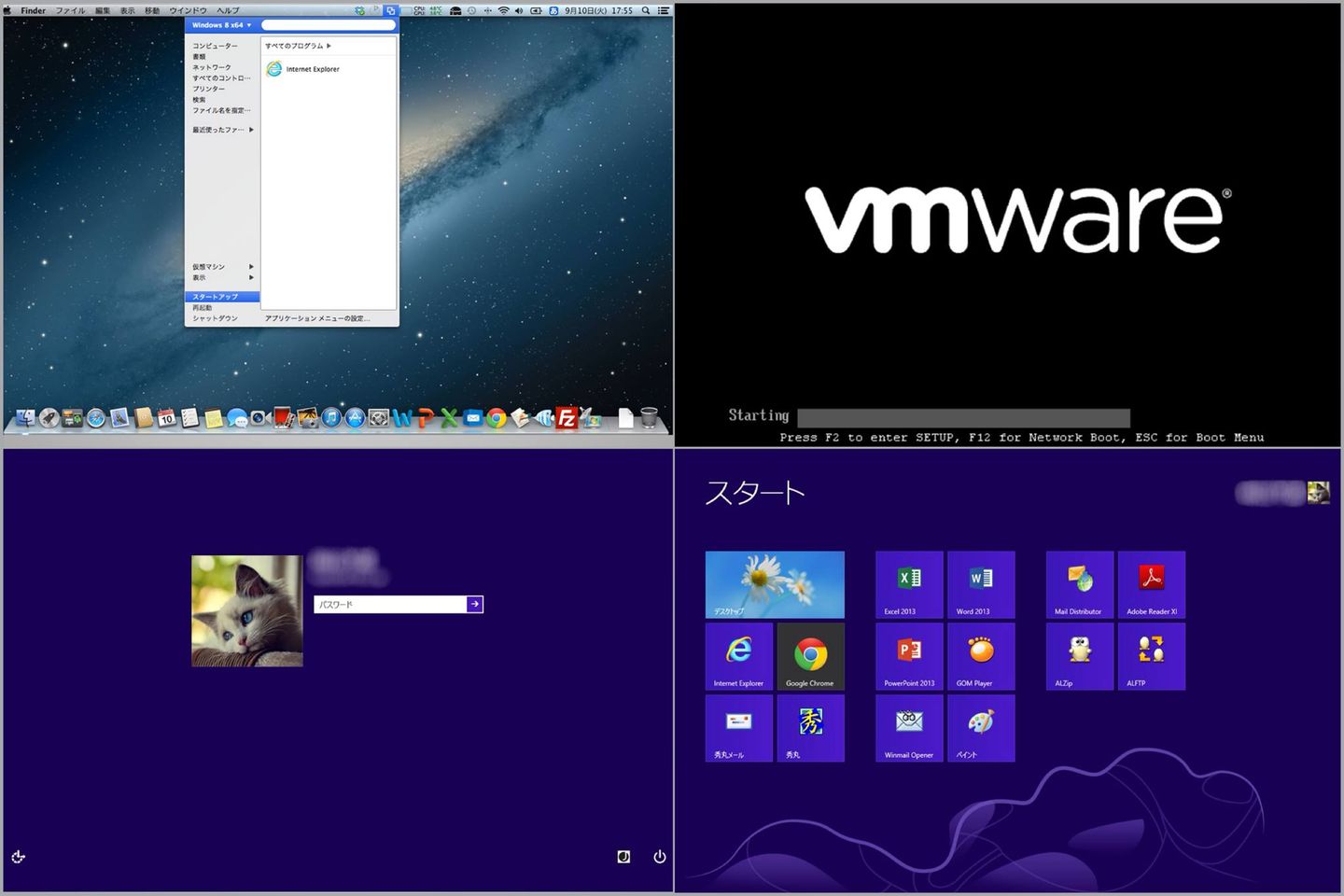Open the ALZip tile

[x=1080, y=656]
